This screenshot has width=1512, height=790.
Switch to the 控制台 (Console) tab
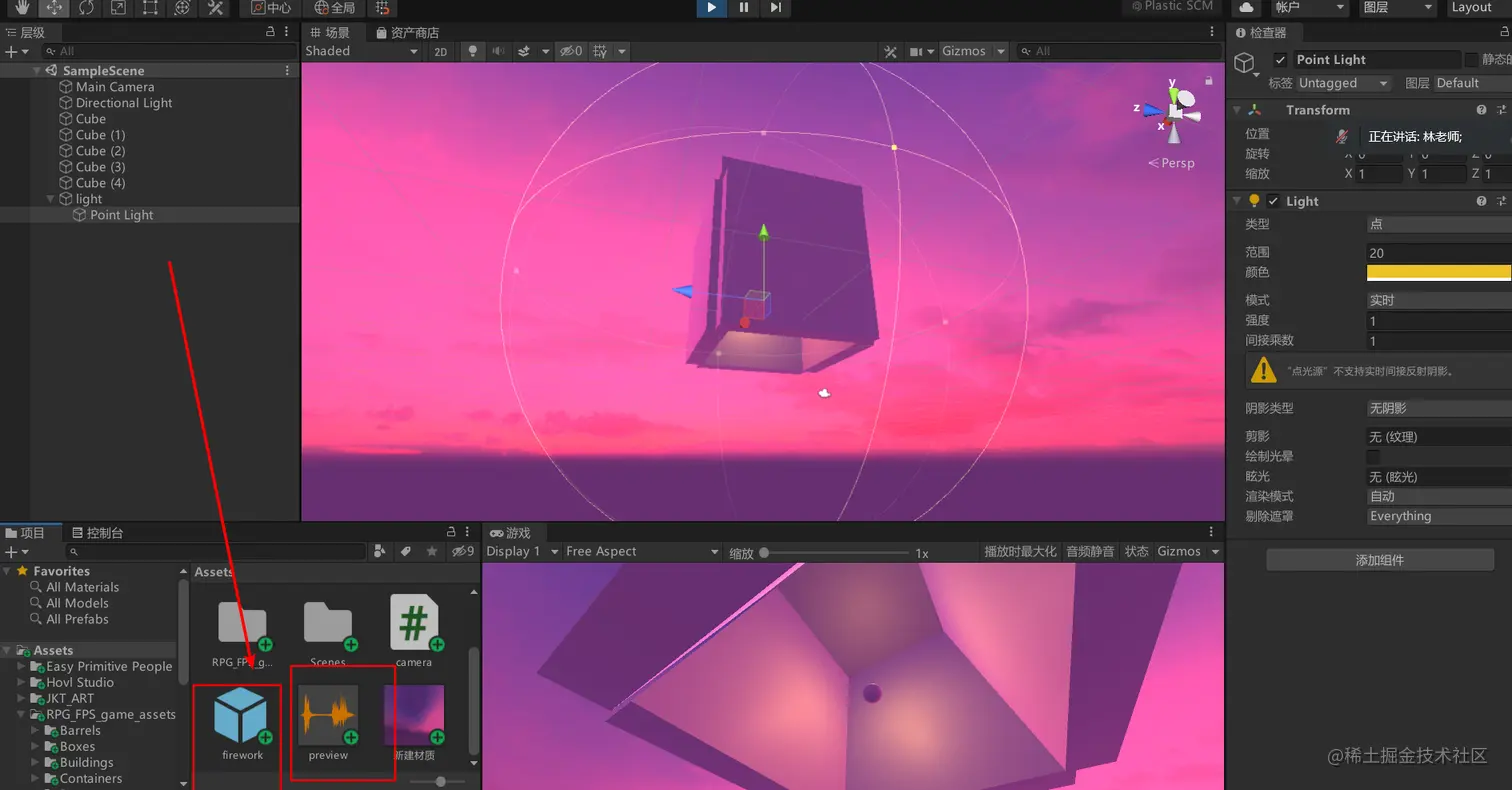(x=96, y=533)
